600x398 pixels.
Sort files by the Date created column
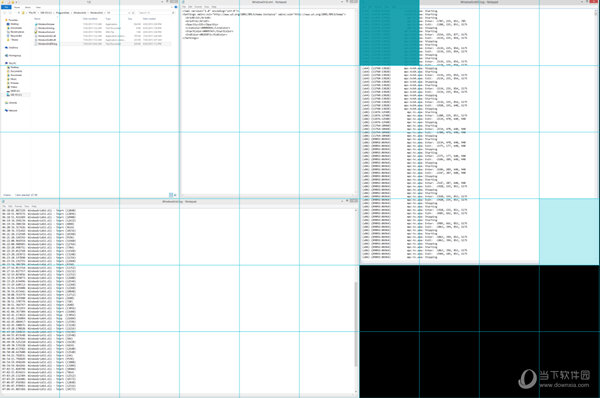coord(149,19)
